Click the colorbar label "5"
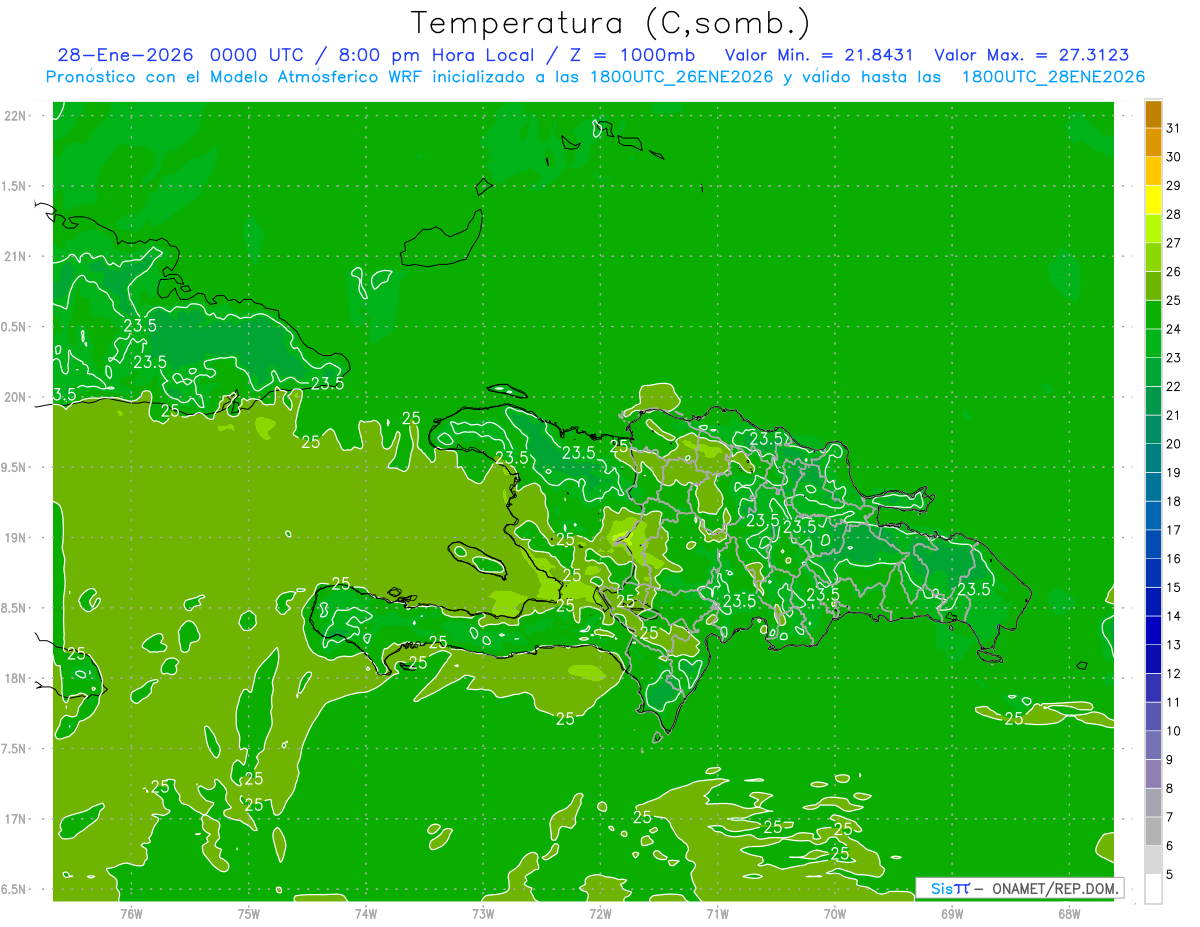The image size is (1200, 927). point(1170,875)
